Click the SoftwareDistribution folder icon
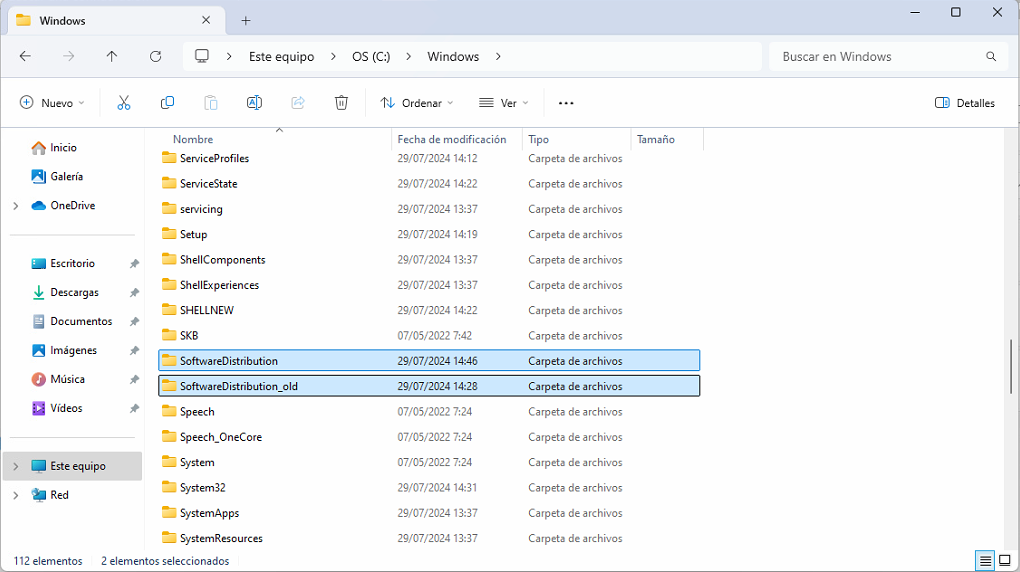1020x572 pixels. pyautogui.click(x=169, y=361)
